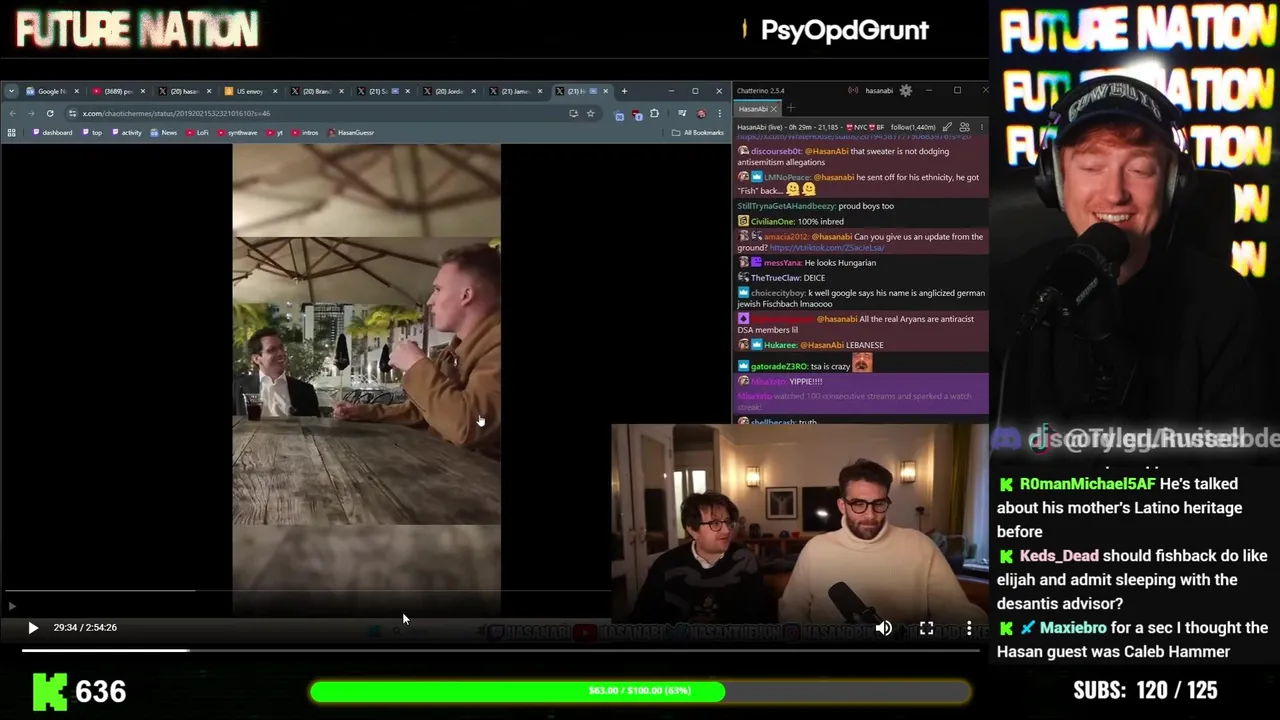This screenshot has height=720, width=1280.
Task: Open the tiktok link in amacia2012's message
Action: click(x=827, y=248)
